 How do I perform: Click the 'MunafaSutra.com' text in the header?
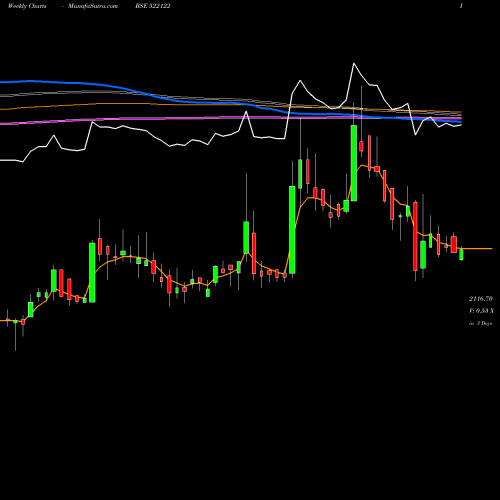pyautogui.click(x=93, y=6)
